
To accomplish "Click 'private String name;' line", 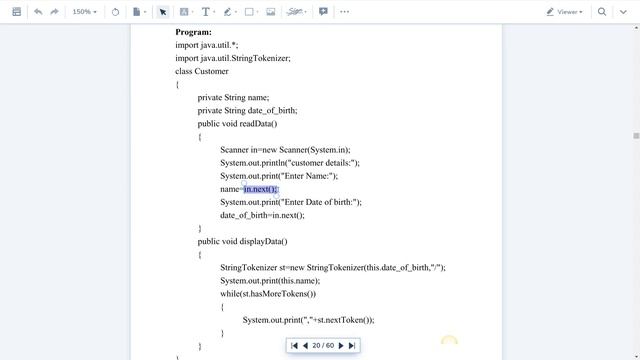I will click(x=233, y=97).
